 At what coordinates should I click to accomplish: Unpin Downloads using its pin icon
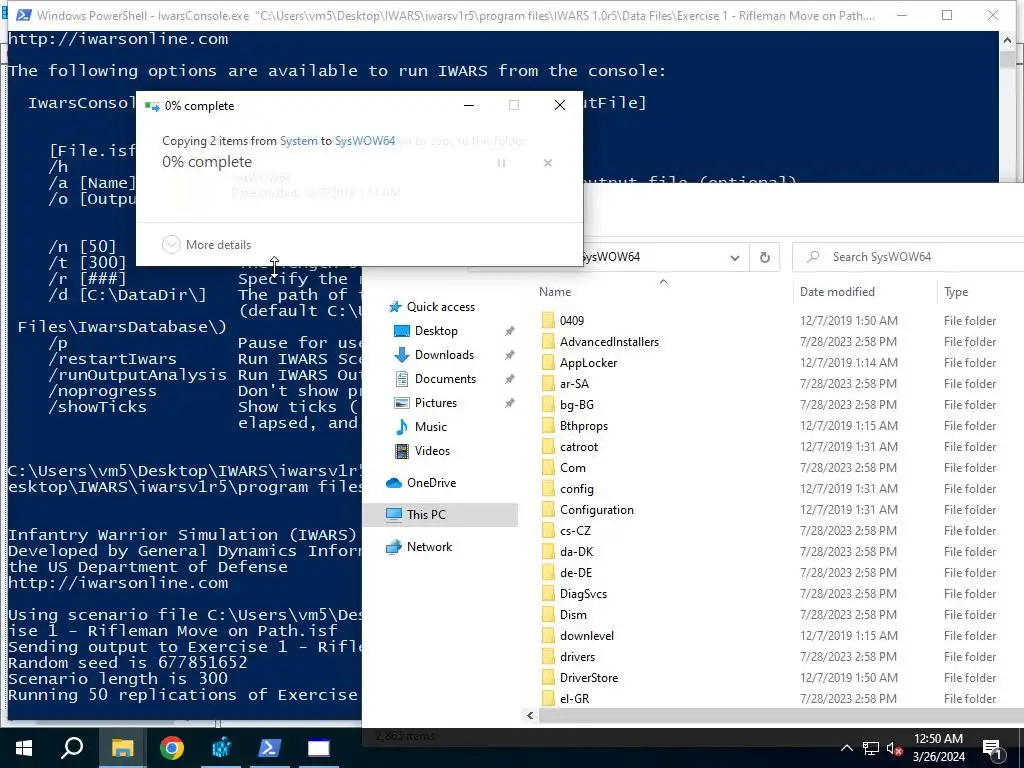(x=509, y=355)
